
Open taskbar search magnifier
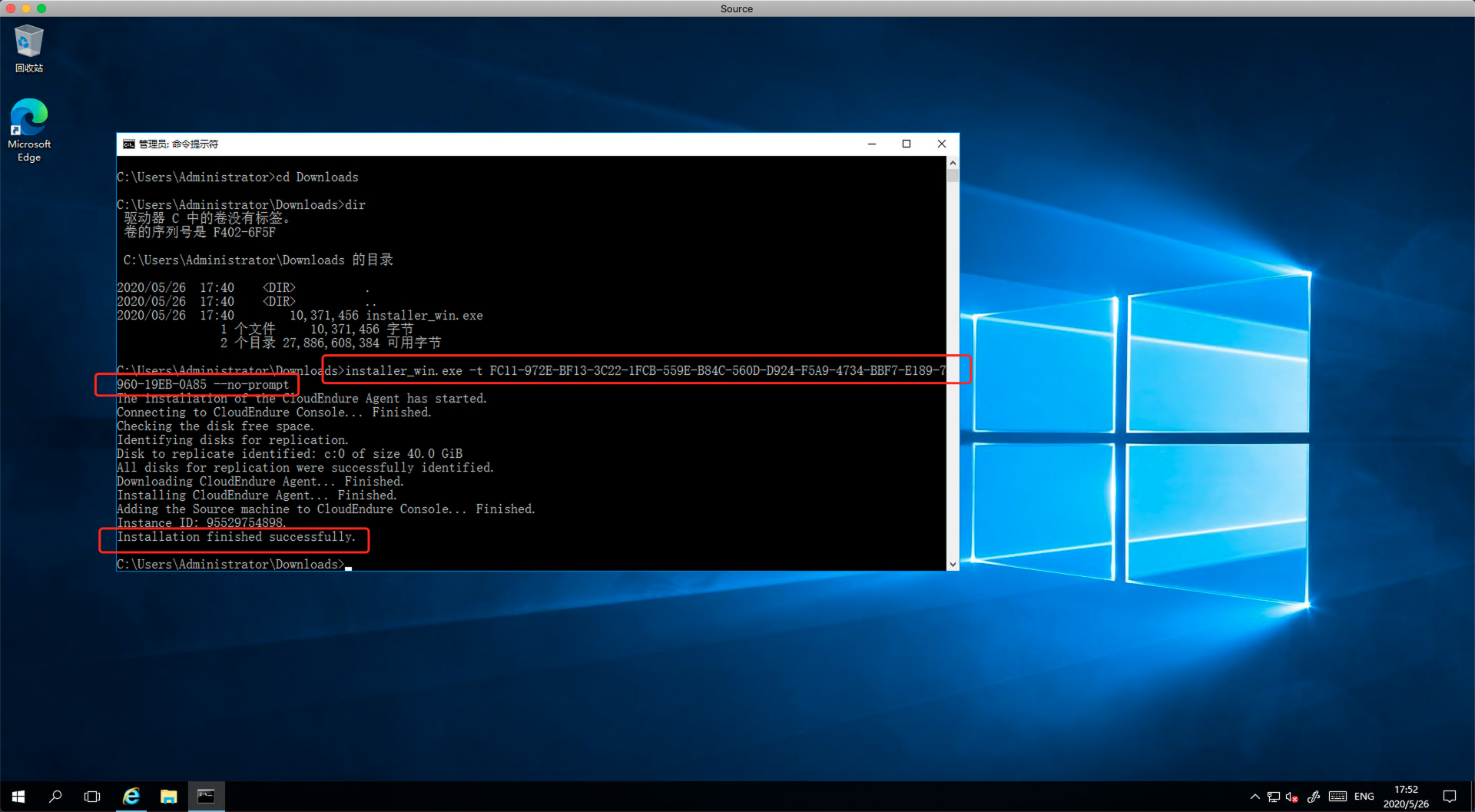(55, 797)
